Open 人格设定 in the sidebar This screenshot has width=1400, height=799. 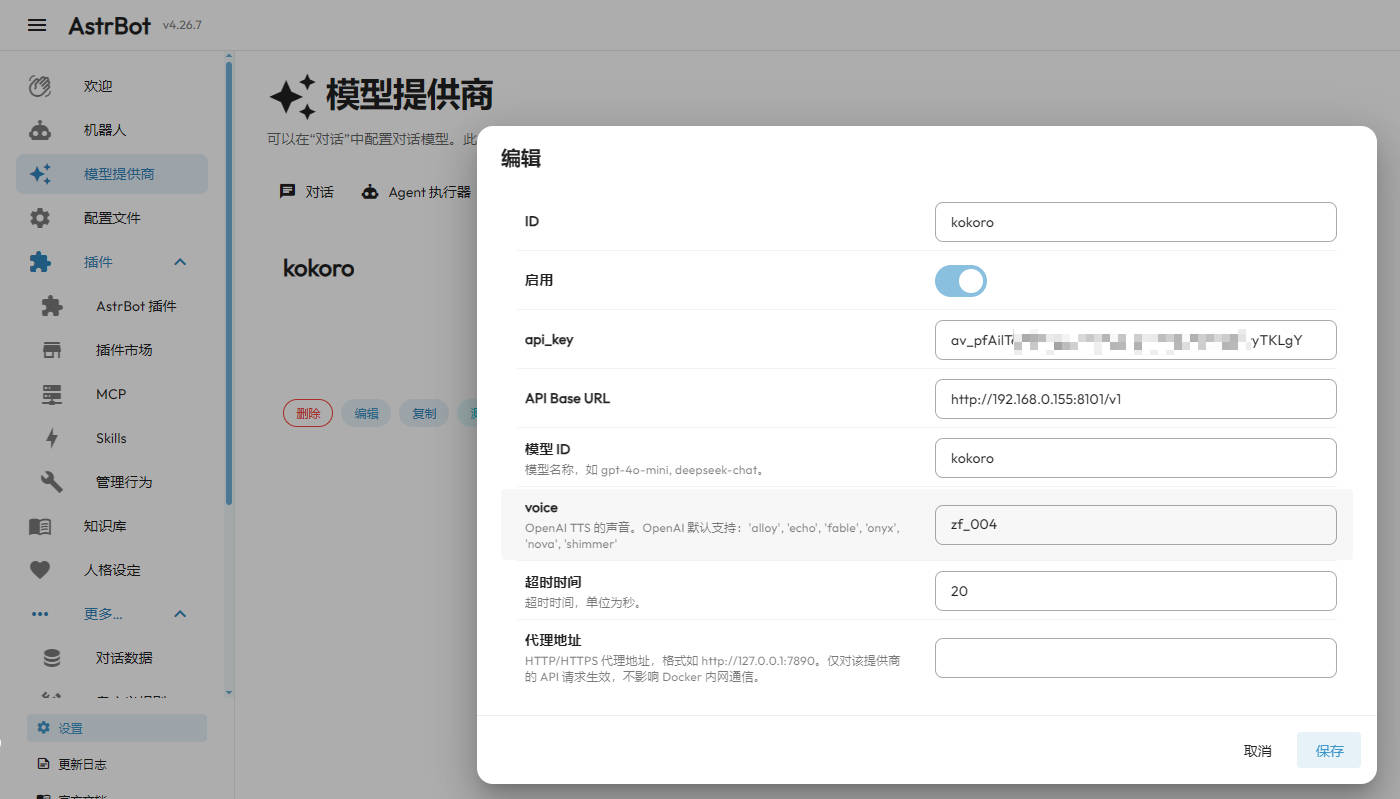tap(112, 570)
